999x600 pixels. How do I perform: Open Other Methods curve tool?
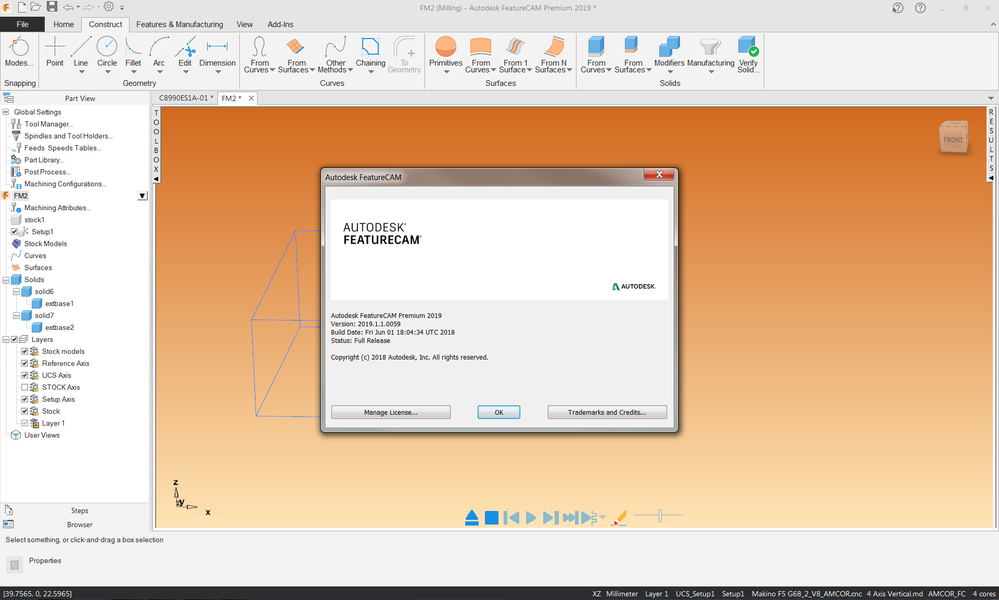pyautogui.click(x=335, y=54)
